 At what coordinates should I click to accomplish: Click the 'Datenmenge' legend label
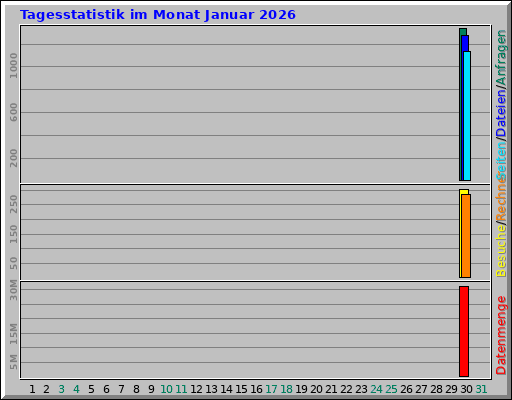pyautogui.click(x=501, y=335)
